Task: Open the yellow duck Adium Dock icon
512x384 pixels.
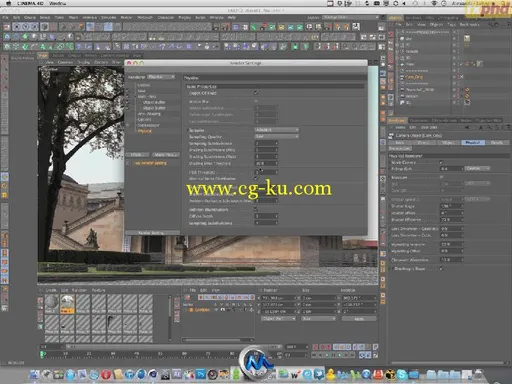Action: [330, 375]
